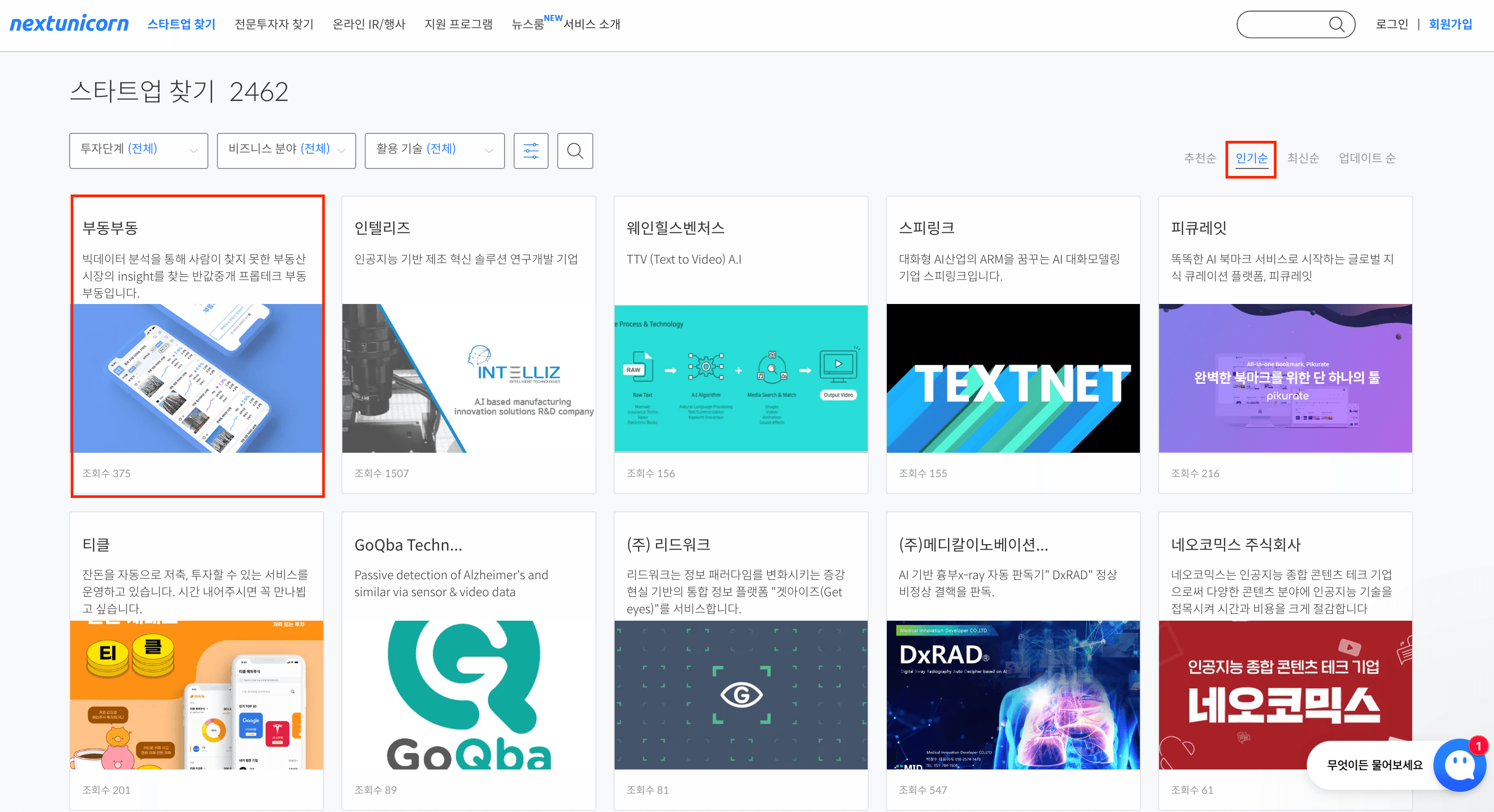Open 인텔리즈 card title
Viewport: 1494px width, 812px height.
click(382, 229)
